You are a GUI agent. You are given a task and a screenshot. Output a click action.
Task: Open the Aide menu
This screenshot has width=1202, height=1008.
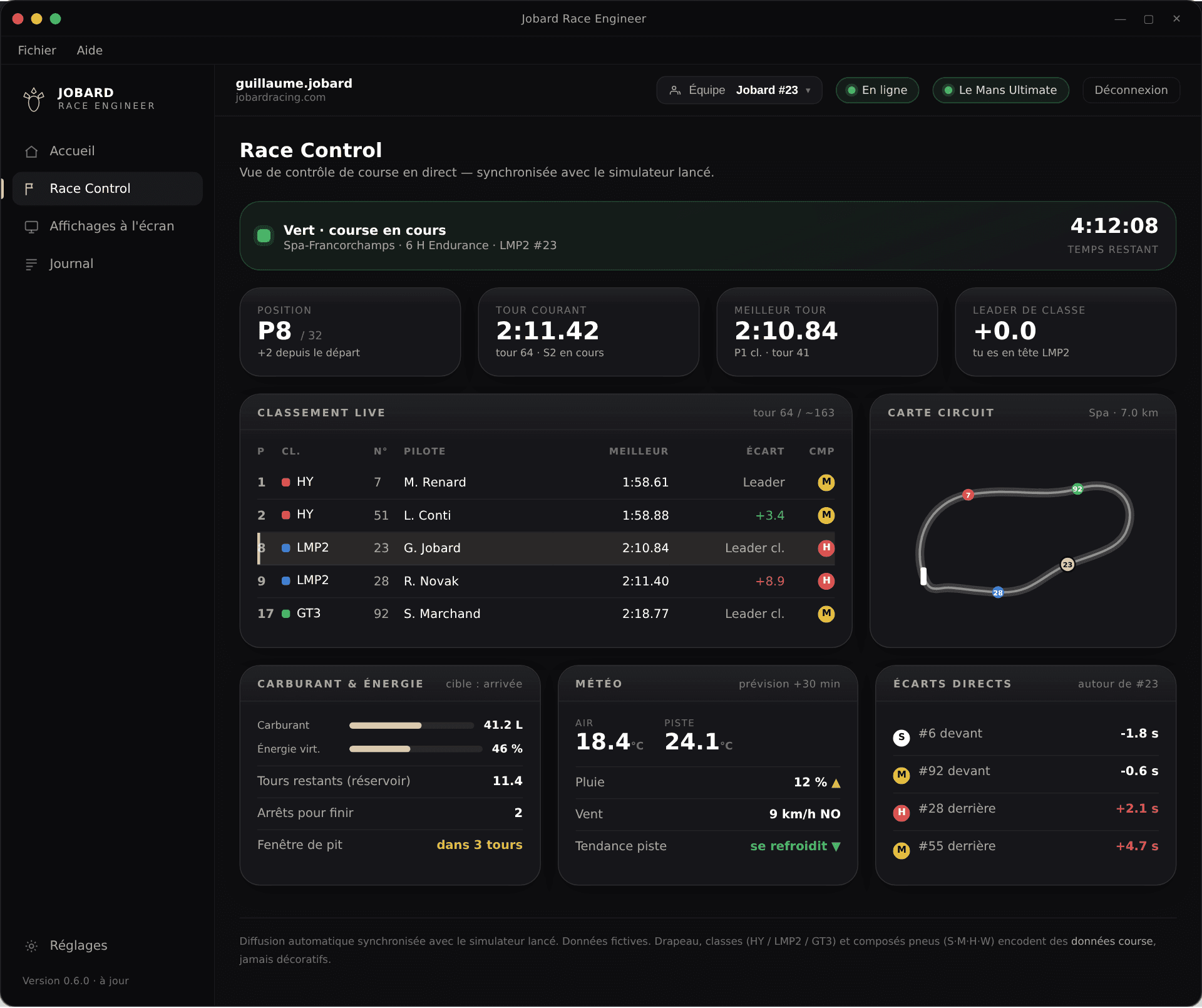(x=90, y=50)
